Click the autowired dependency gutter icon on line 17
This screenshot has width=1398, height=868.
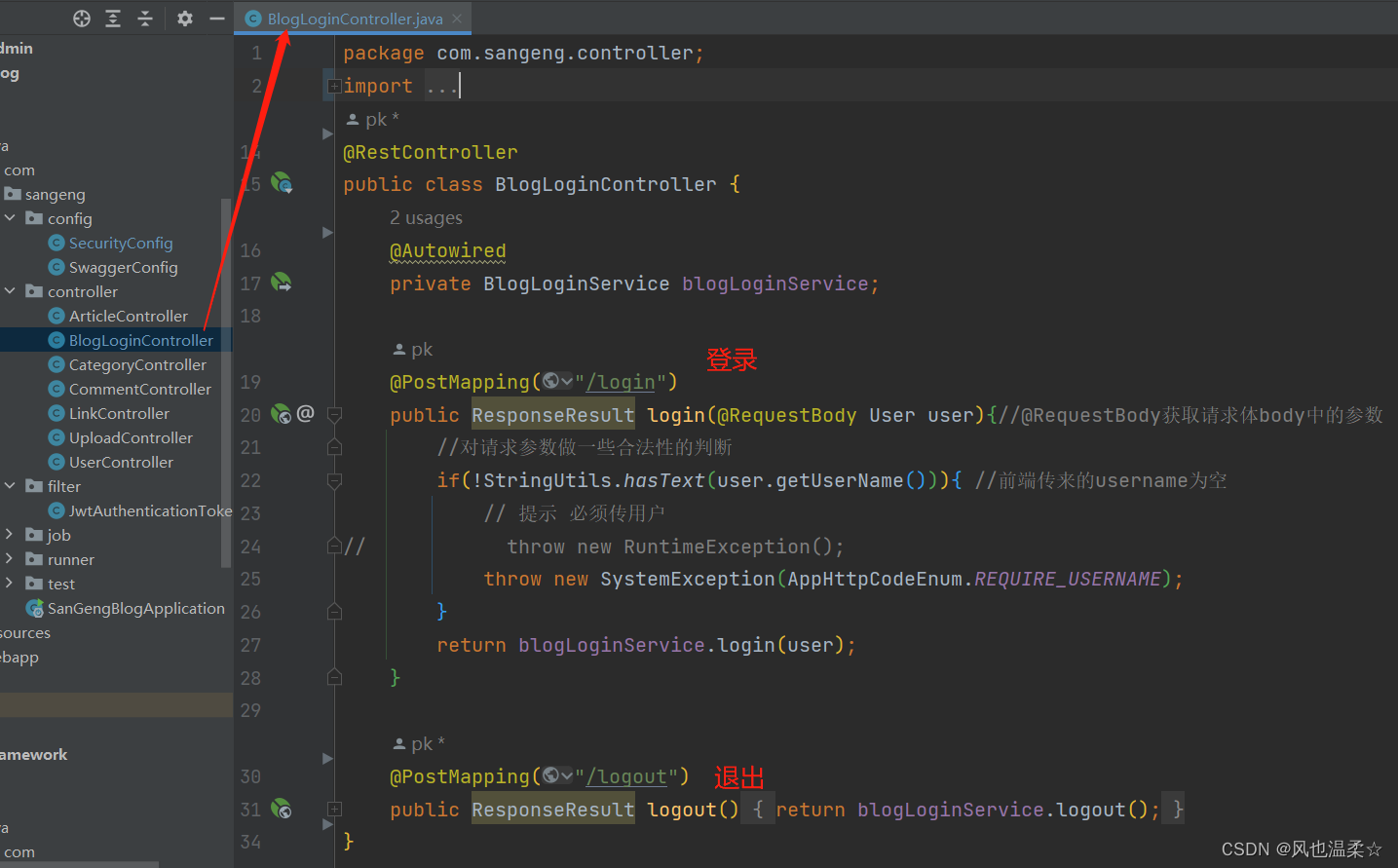click(x=282, y=283)
